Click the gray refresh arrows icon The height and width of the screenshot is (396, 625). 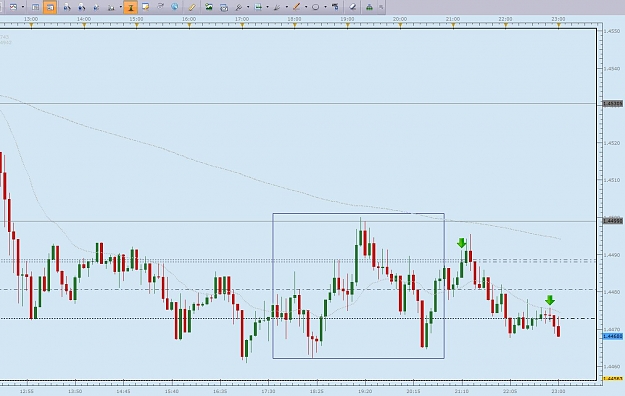[160, 7]
